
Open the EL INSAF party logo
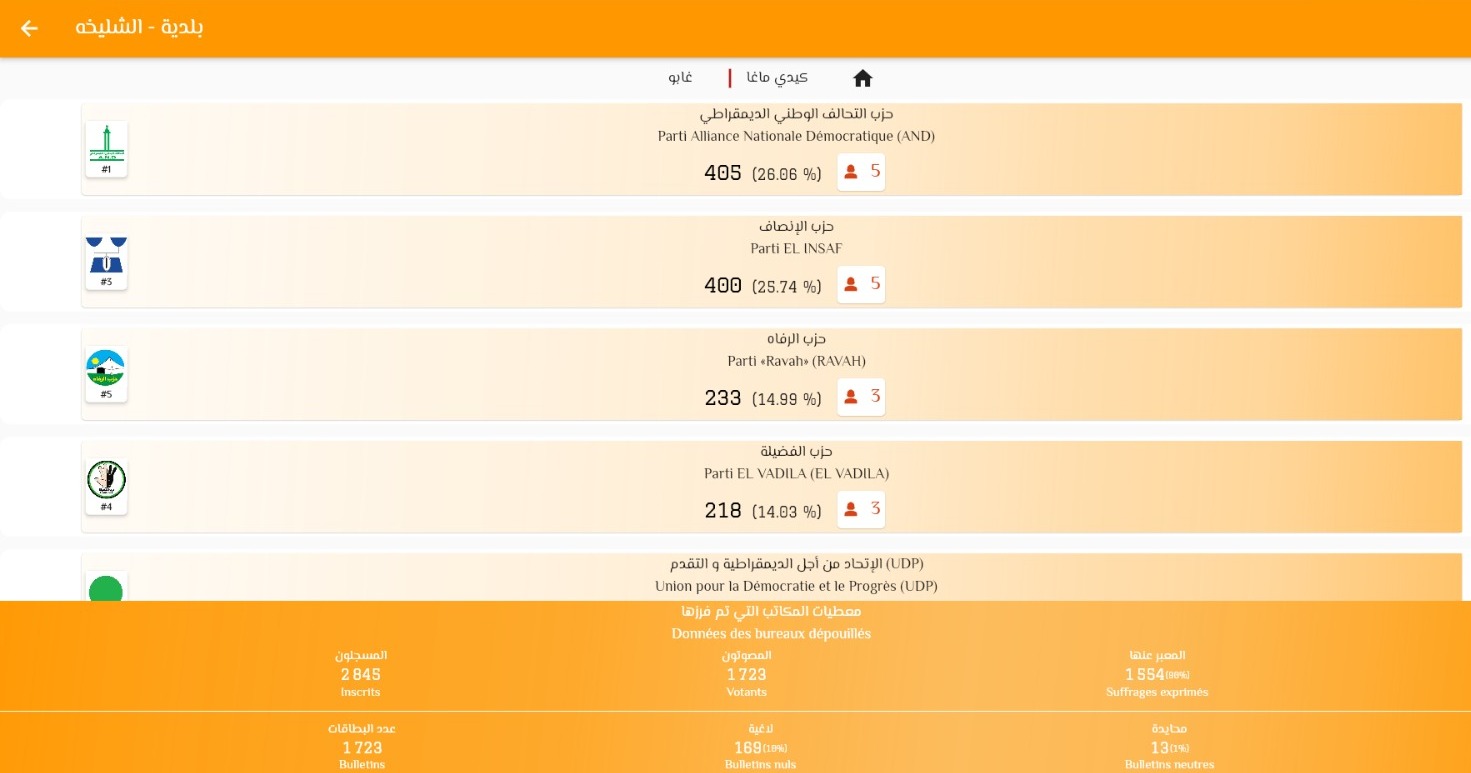(x=106, y=261)
